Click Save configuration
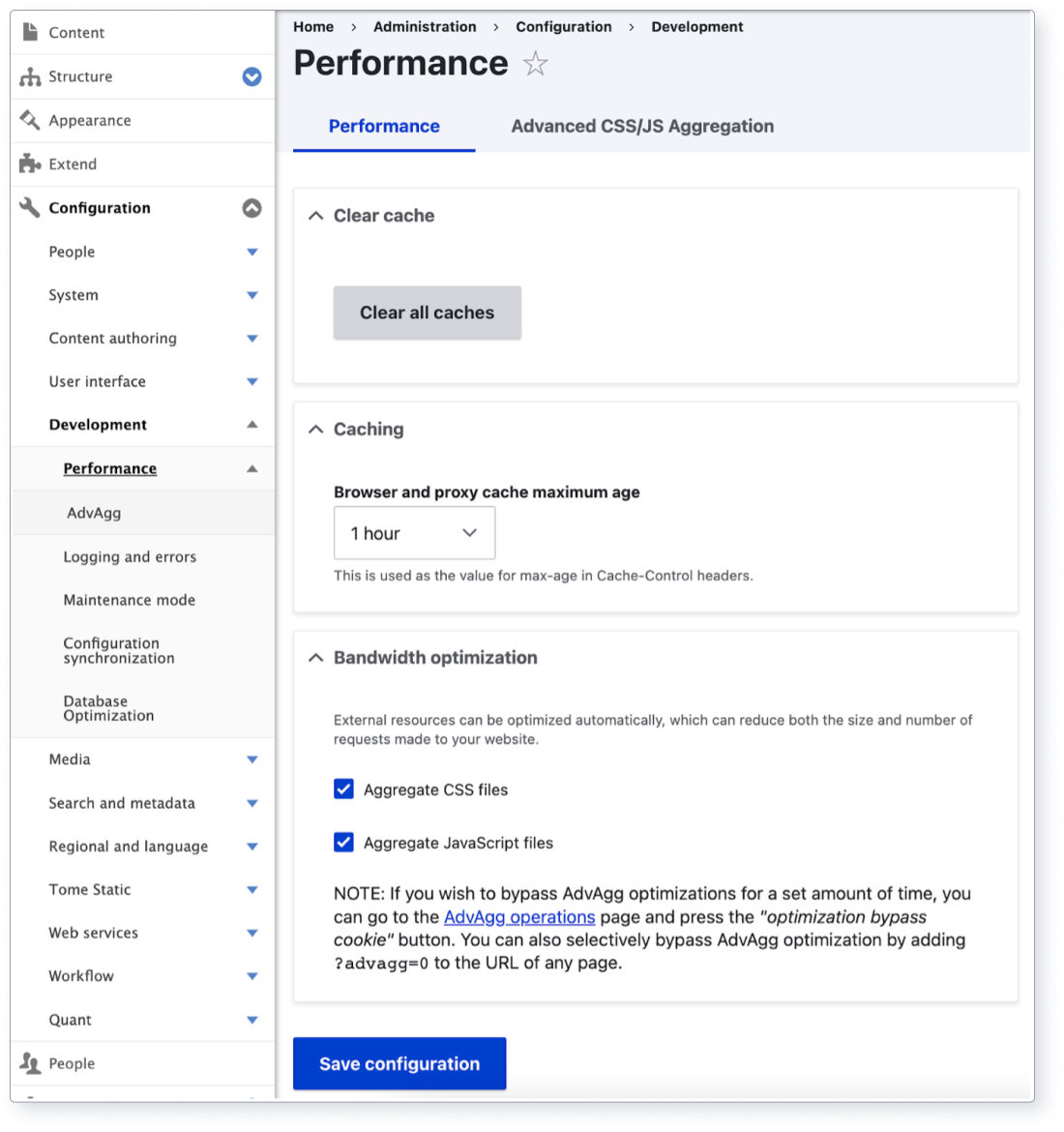Screen dimensions: 1064x1132 tap(399, 1063)
